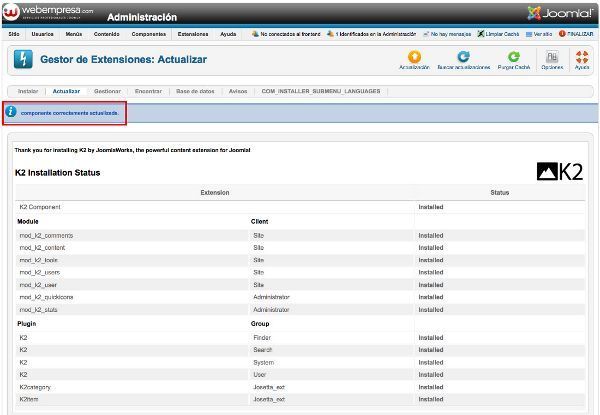Click No hay mensajes link

(447, 34)
